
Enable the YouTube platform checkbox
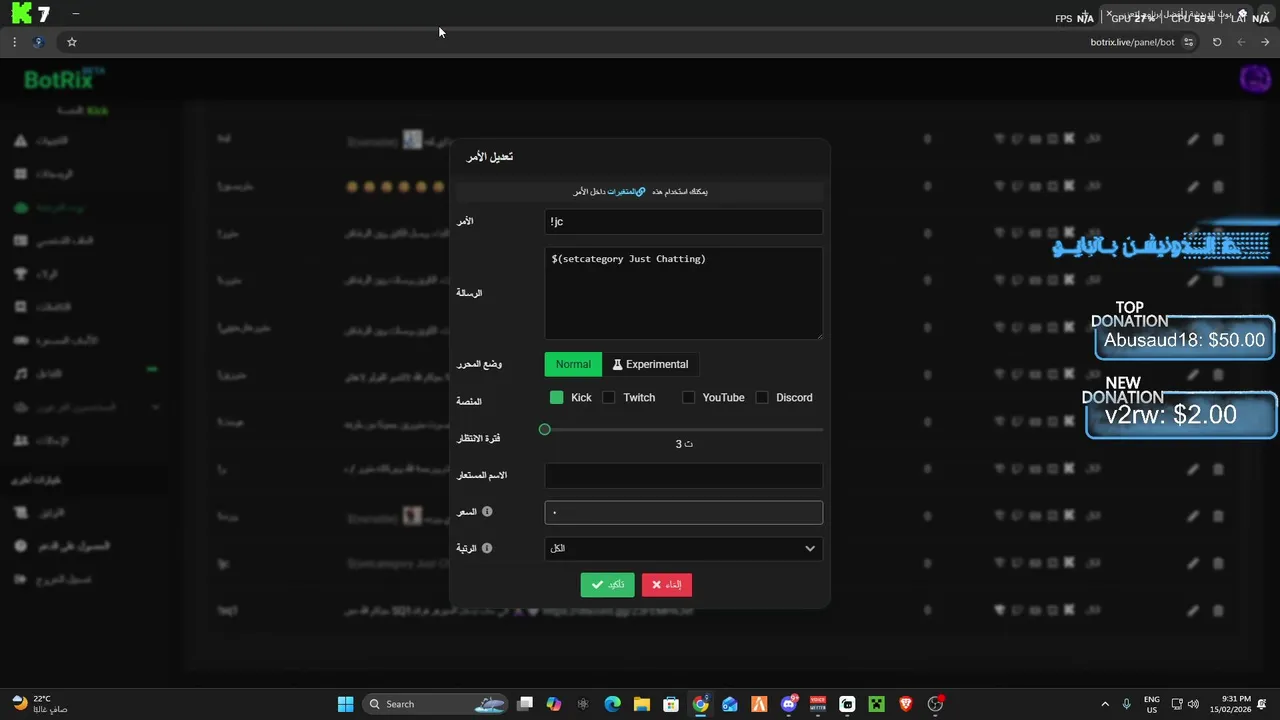click(x=688, y=398)
